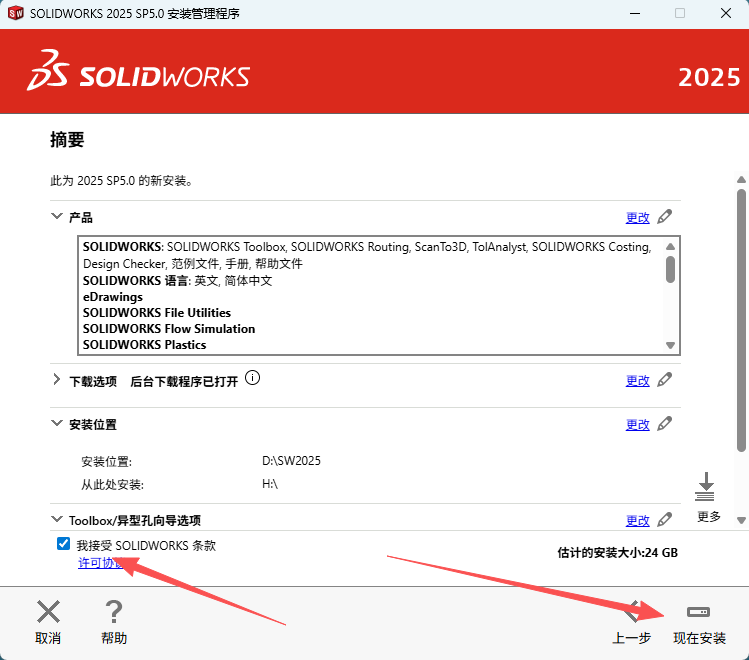Uncheck 我接受 SOLIDWORKS 条款 checkbox
The width and height of the screenshot is (749, 660).
pos(63,543)
